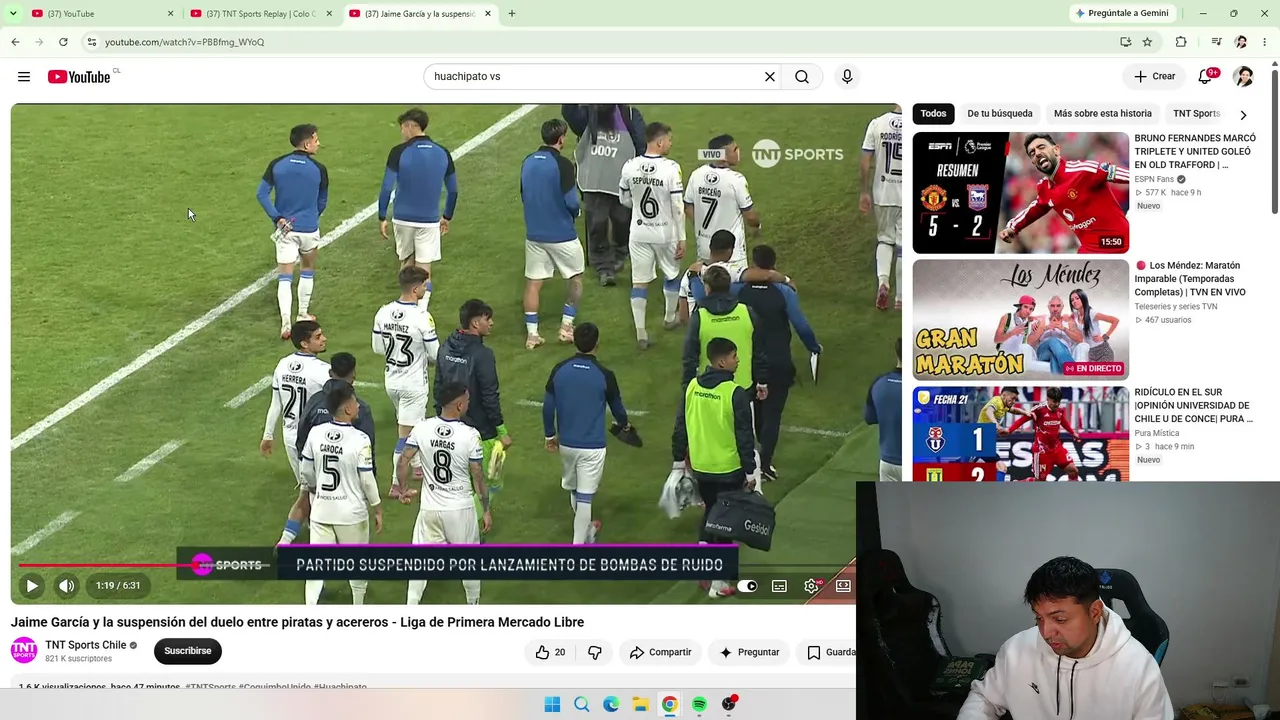Screen dimensions: 1280x720
Task: Open the Preguntar AI button
Action: (x=749, y=652)
